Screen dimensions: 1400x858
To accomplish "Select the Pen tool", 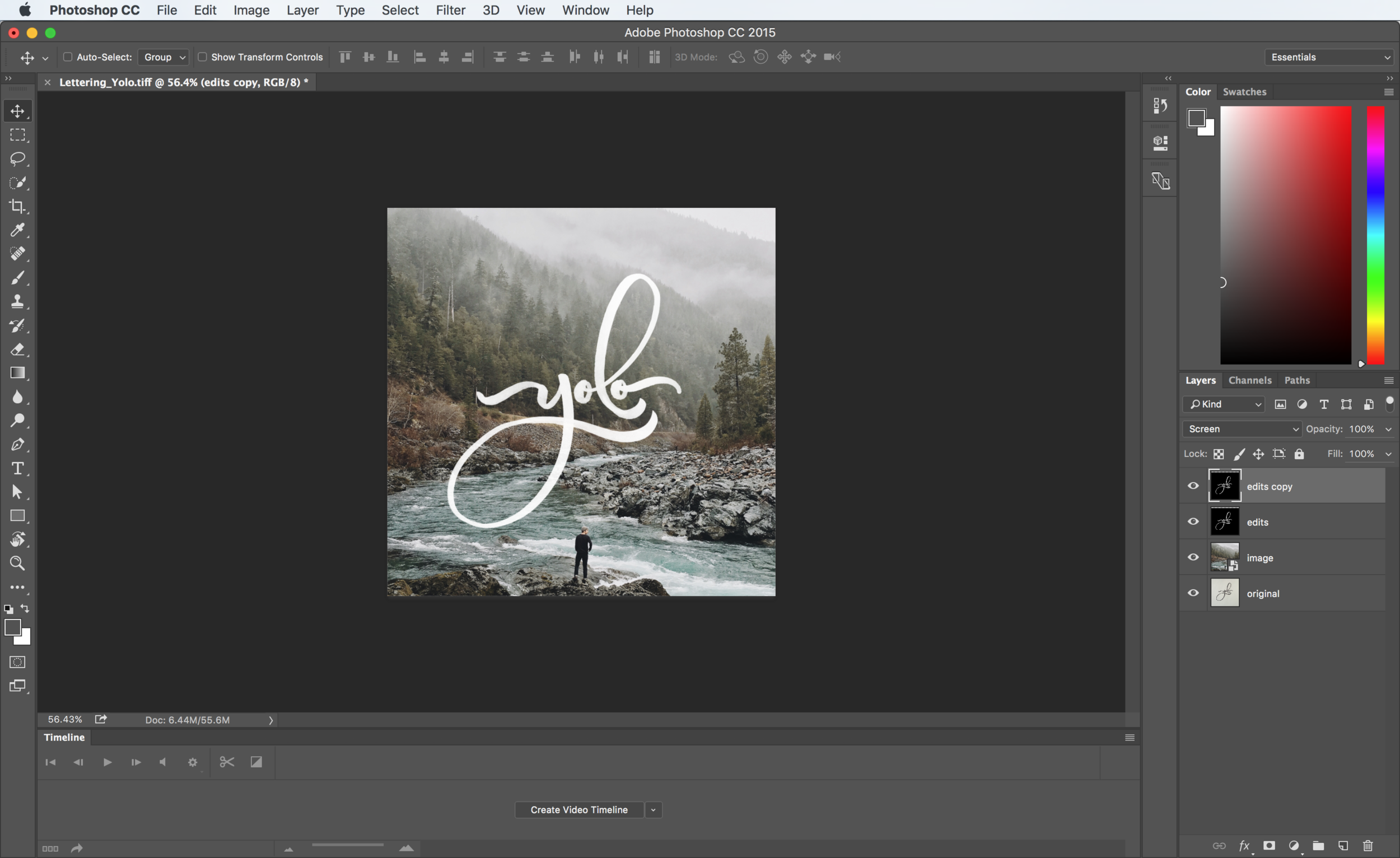I will pos(17,444).
